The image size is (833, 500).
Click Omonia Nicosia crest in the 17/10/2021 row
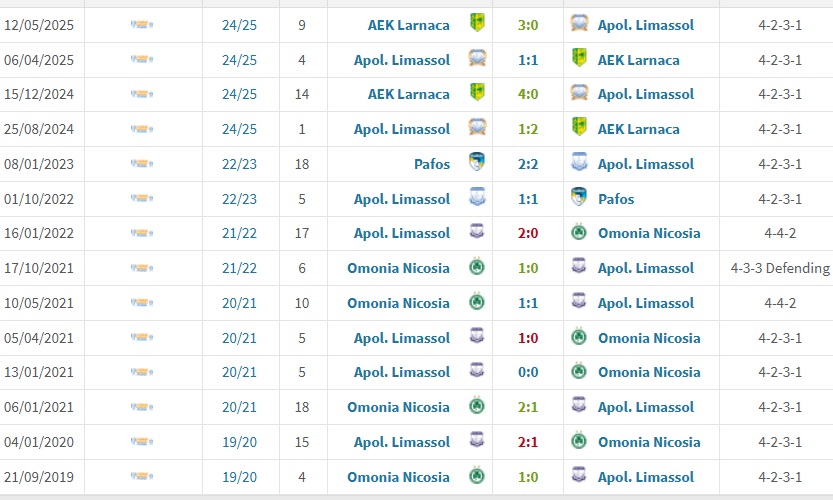tap(477, 268)
